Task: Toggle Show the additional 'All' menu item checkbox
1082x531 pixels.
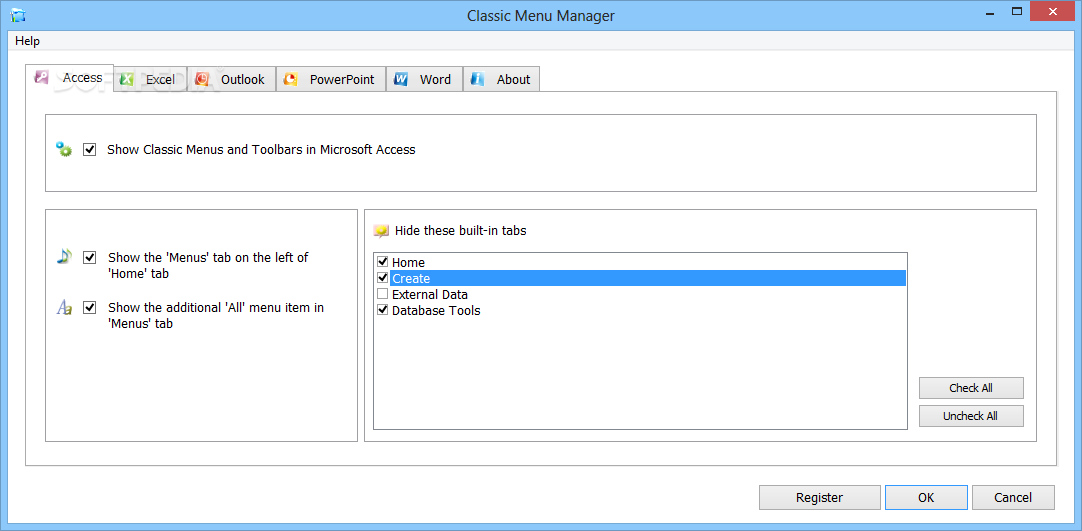Action: (89, 308)
